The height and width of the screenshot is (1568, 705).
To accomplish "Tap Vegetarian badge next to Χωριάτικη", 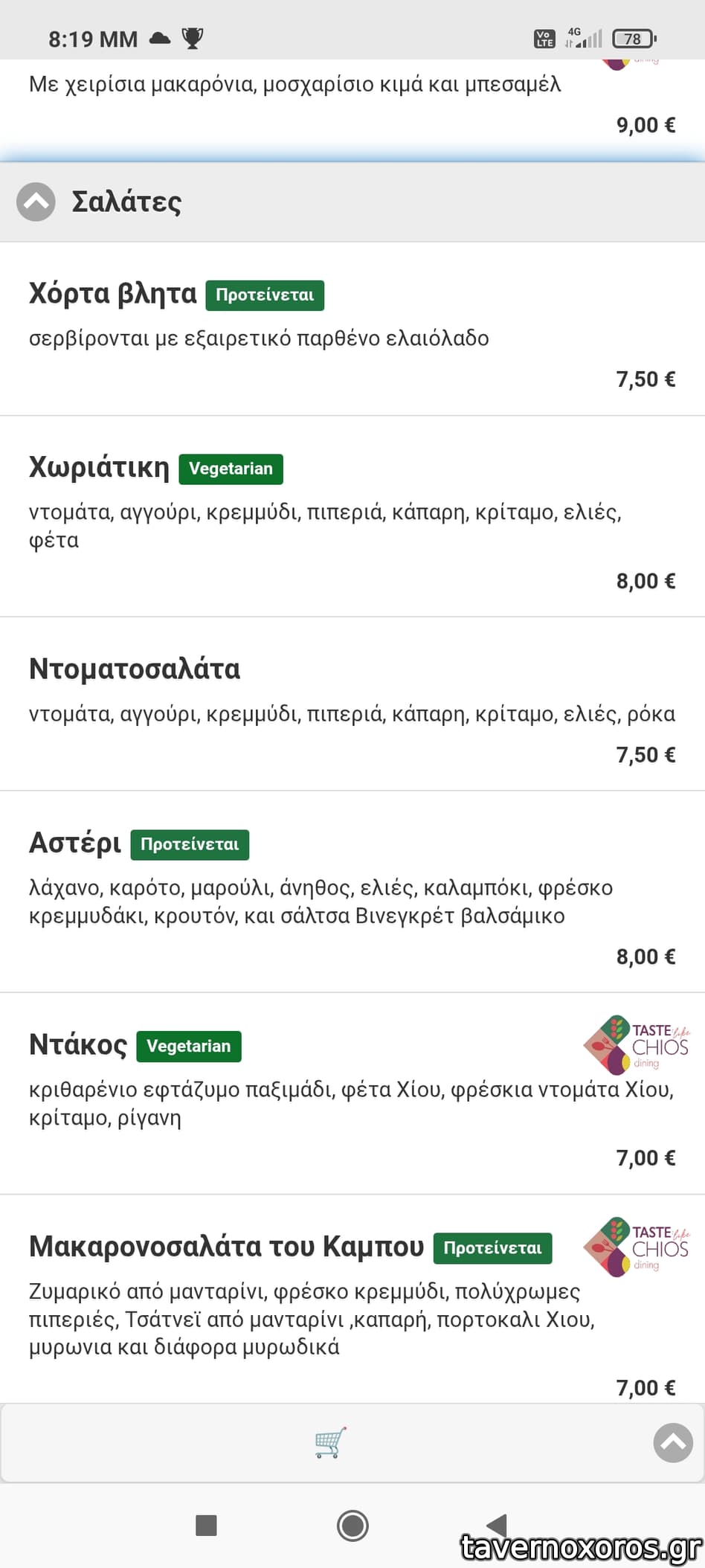I will pos(231,469).
